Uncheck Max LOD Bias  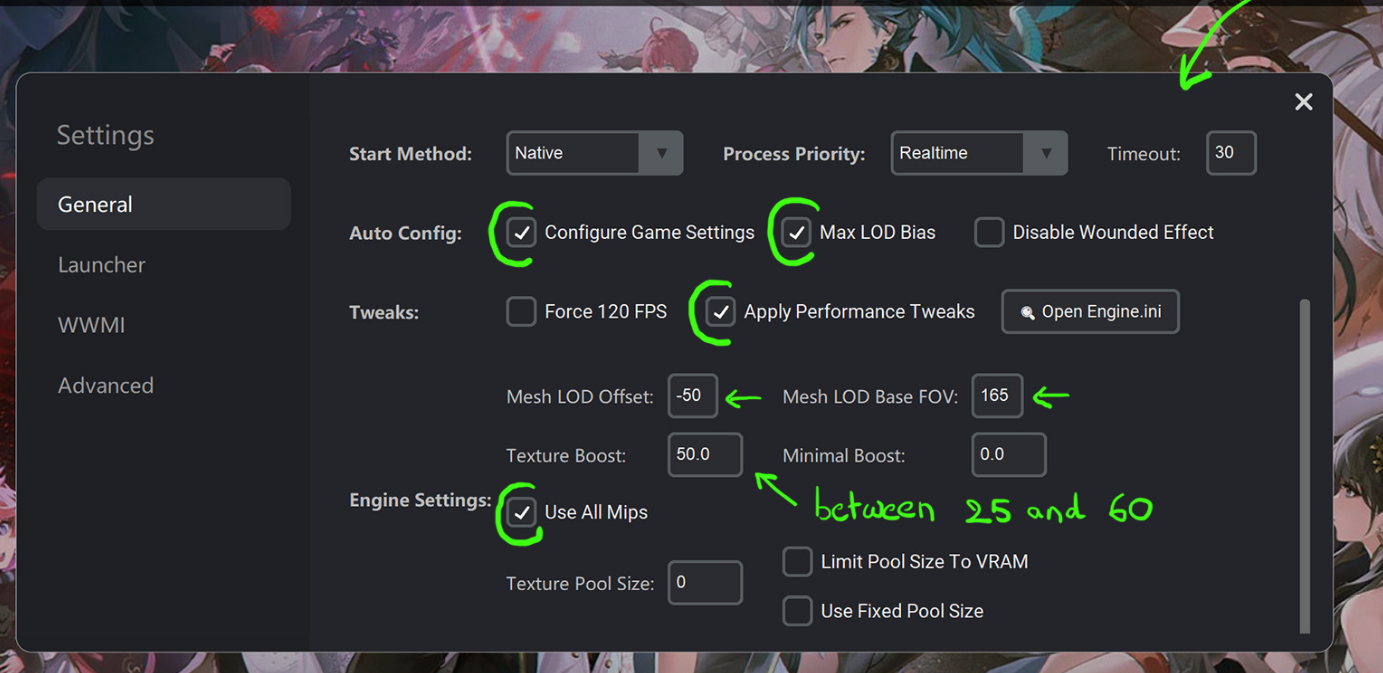click(796, 233)
